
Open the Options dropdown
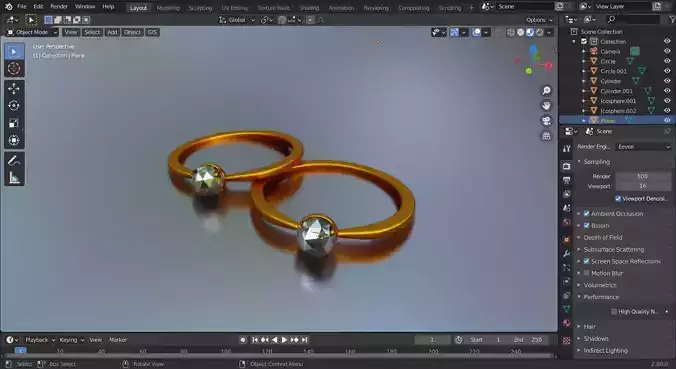click(539, 20)
